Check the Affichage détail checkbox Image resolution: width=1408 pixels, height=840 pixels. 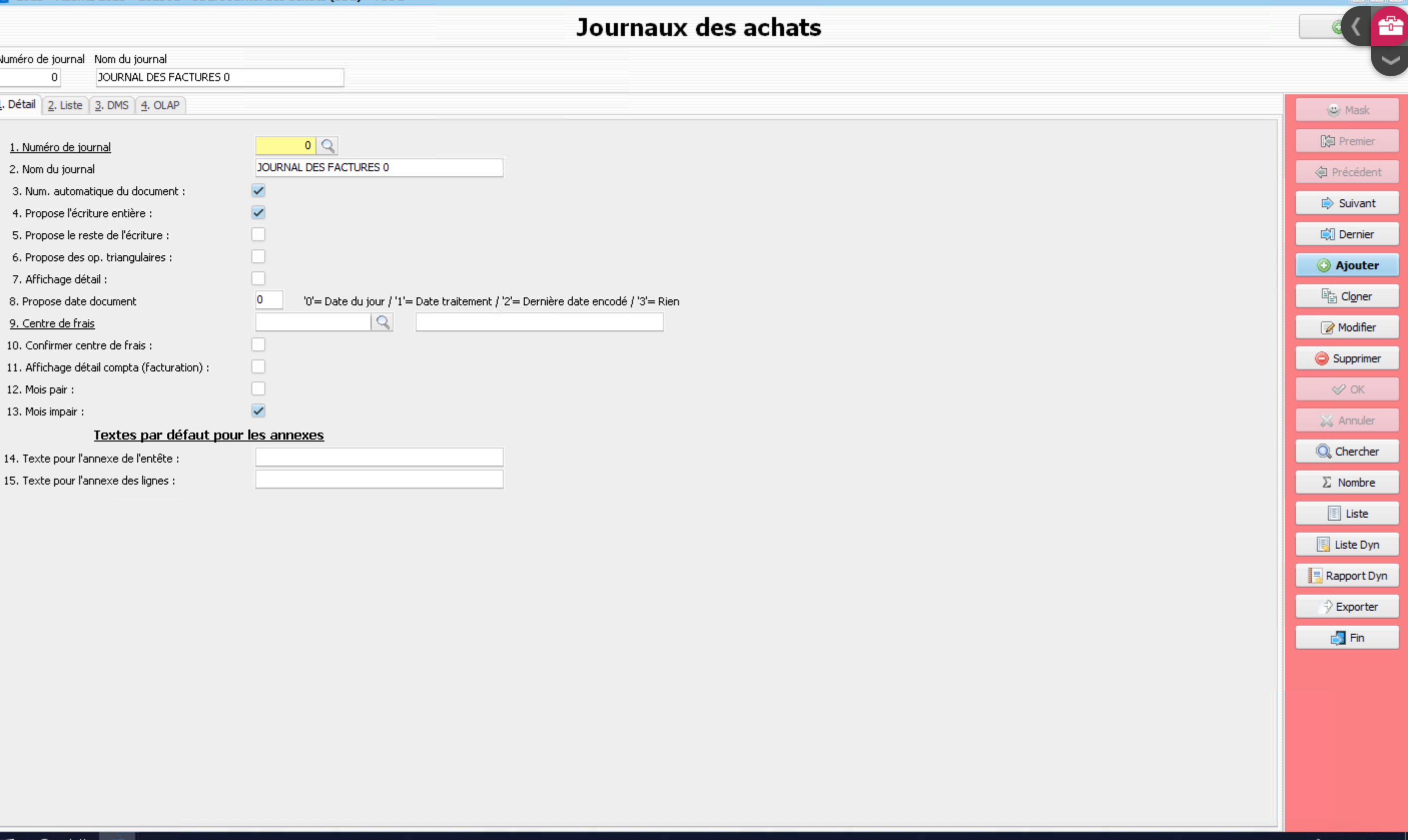(x=258, y=278)
